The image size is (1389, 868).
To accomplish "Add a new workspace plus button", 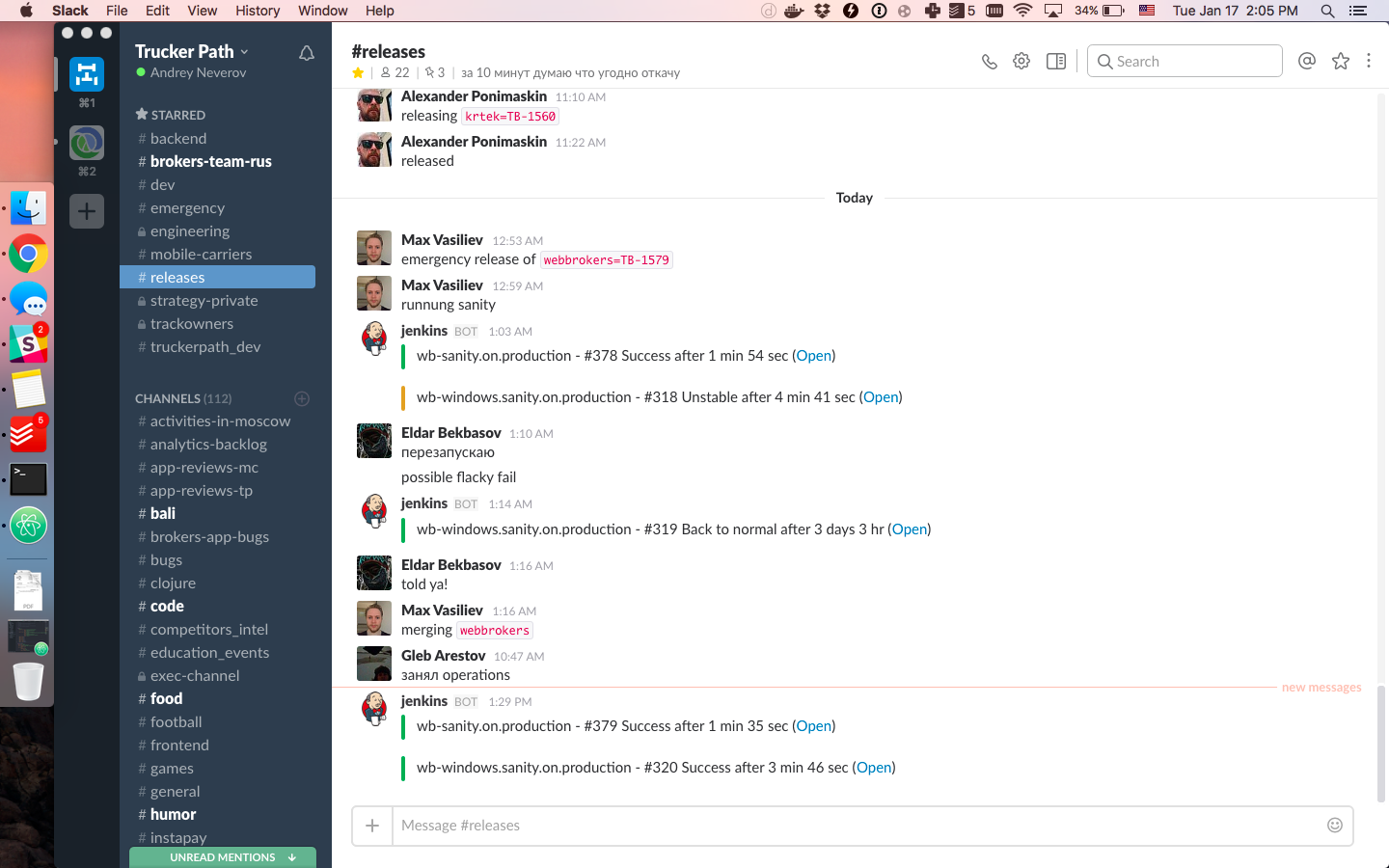I will point(87,211).
